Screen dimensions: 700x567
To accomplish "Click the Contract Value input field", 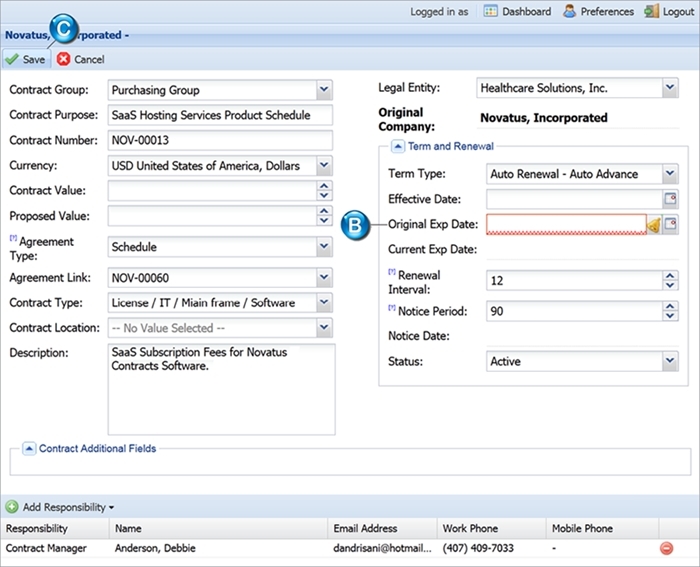I will (212, 191).
